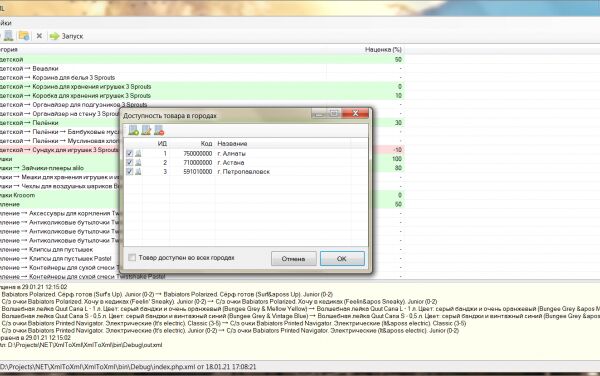
Task: Click the X delete icon in main toolbar
Action: coord(39,36)
